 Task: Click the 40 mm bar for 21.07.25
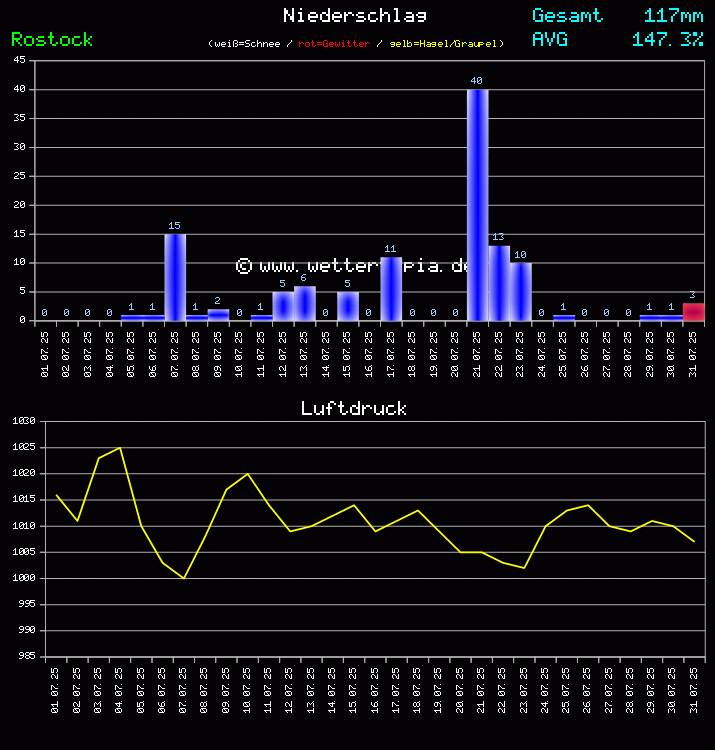click(x=477, y=205)
